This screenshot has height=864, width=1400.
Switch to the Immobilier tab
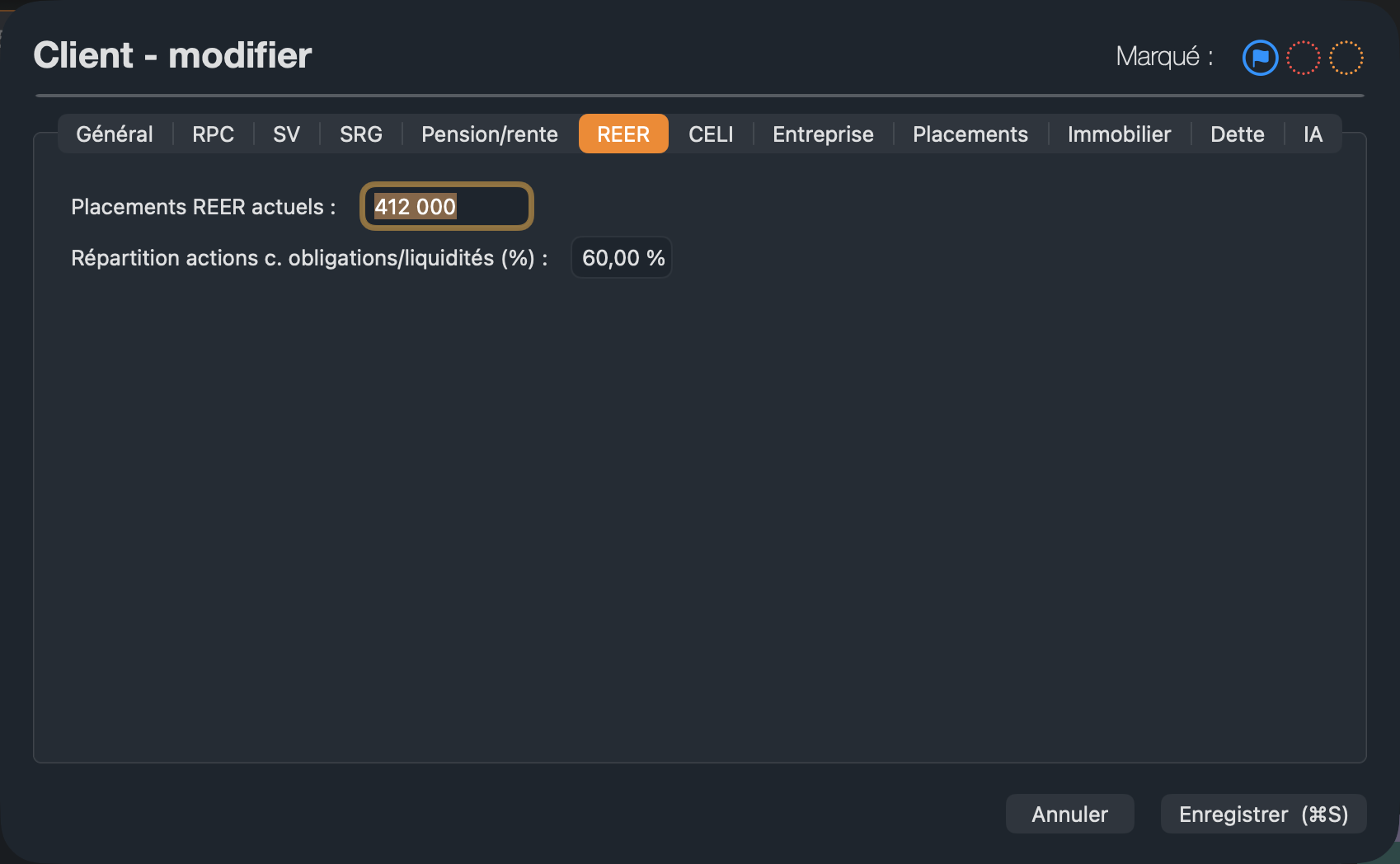click(1119, 134)
